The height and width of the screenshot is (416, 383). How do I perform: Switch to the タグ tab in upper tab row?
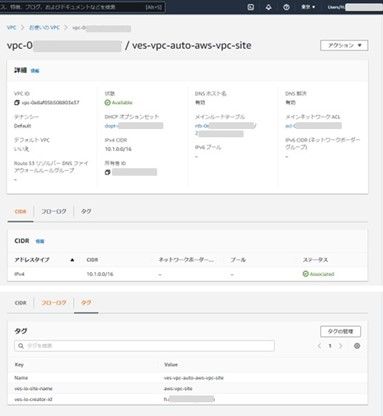(x=86, y=211)
